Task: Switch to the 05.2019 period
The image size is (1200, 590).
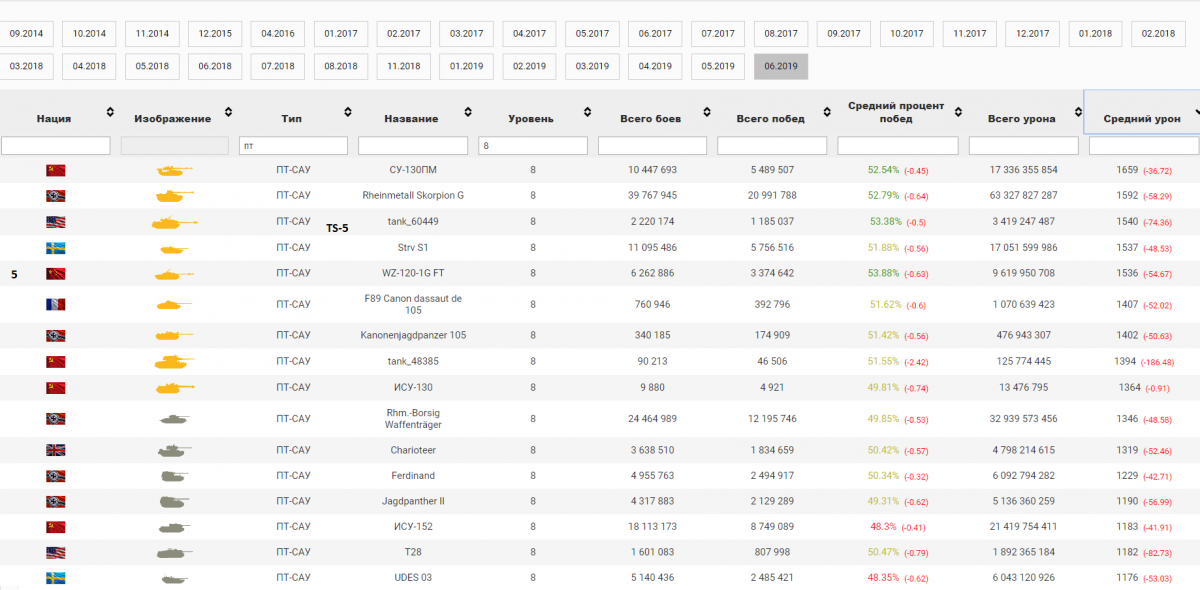Action: coord(718,66)
